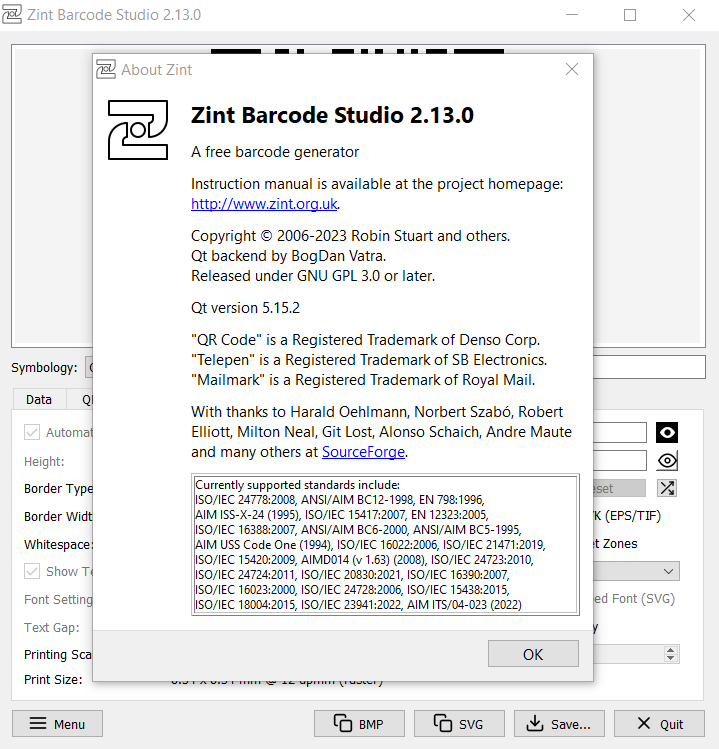Click the background colour eye icon
719x749 pixels.
[x=667, y=460]
